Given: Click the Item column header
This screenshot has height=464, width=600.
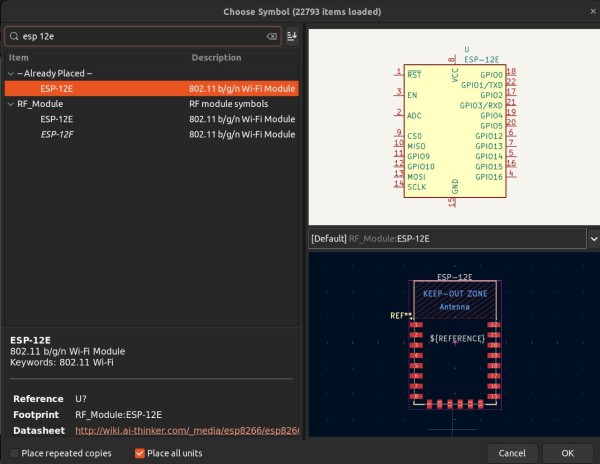Looking at the screenshot, I should point(19,58).
